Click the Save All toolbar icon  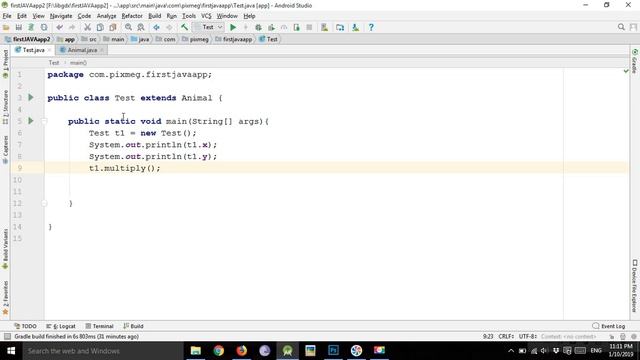pyautogui.click(x=19, y=27)
